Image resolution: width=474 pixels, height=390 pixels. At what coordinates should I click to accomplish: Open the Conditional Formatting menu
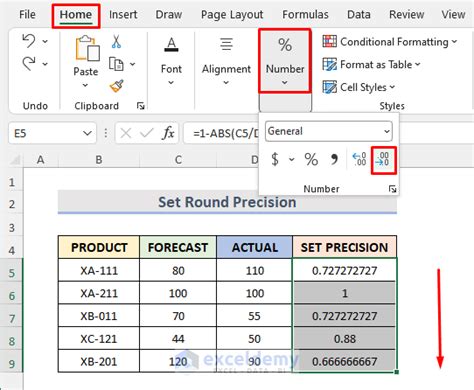tap(390, 42)
